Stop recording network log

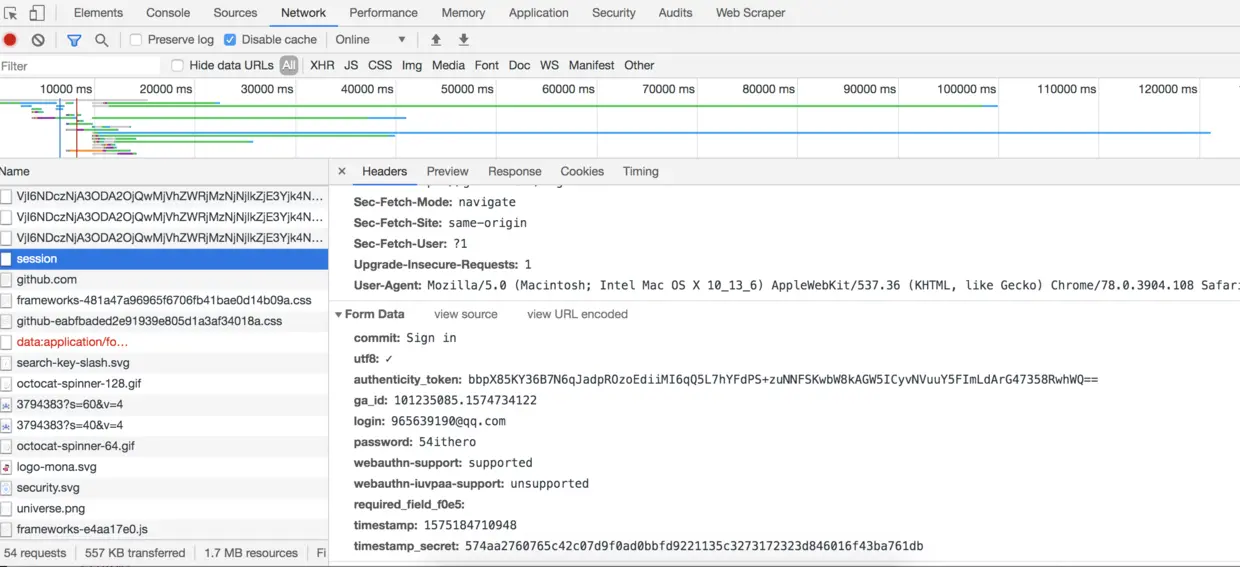coord(10,40)
